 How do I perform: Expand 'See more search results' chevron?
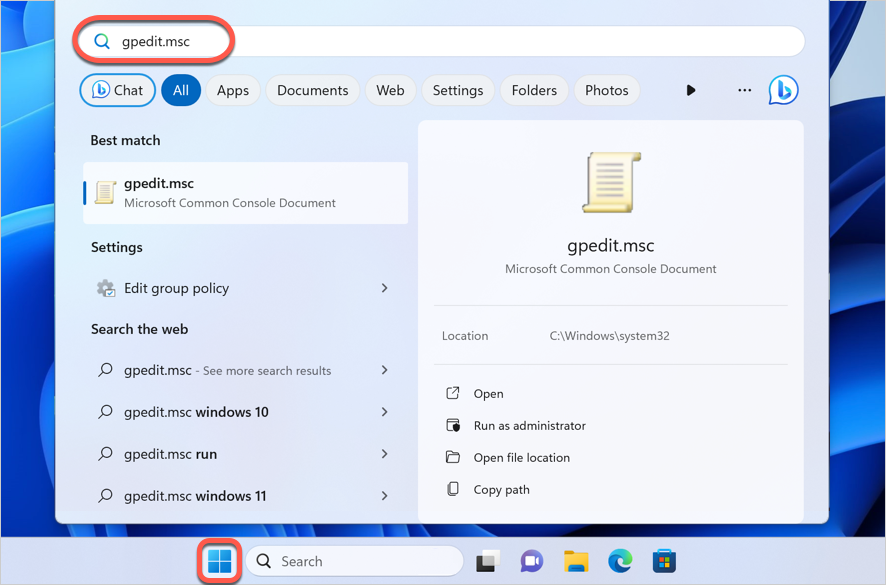pos(384,370)
